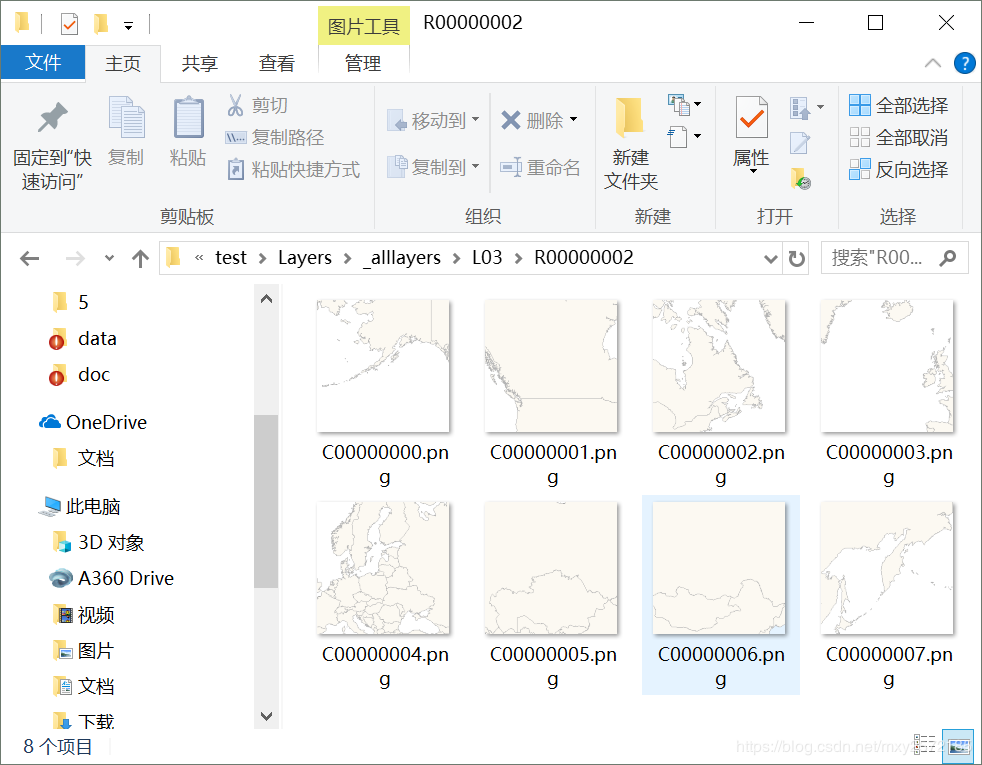The height and width of the screenshot is (765, 982).
Task: Switch to details view in status bar
Action: [x=923, y=744]
